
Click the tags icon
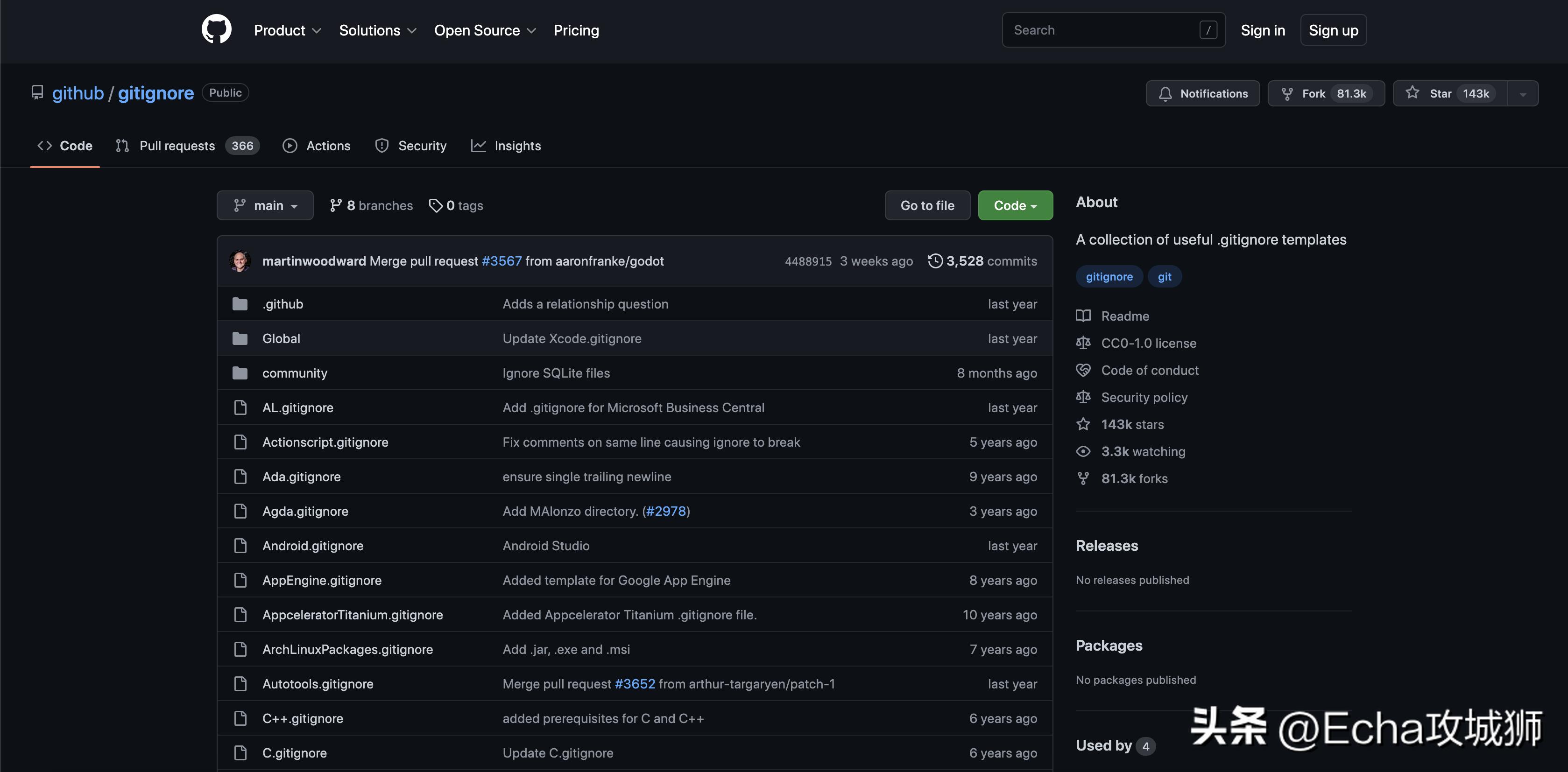click(435, 206)
